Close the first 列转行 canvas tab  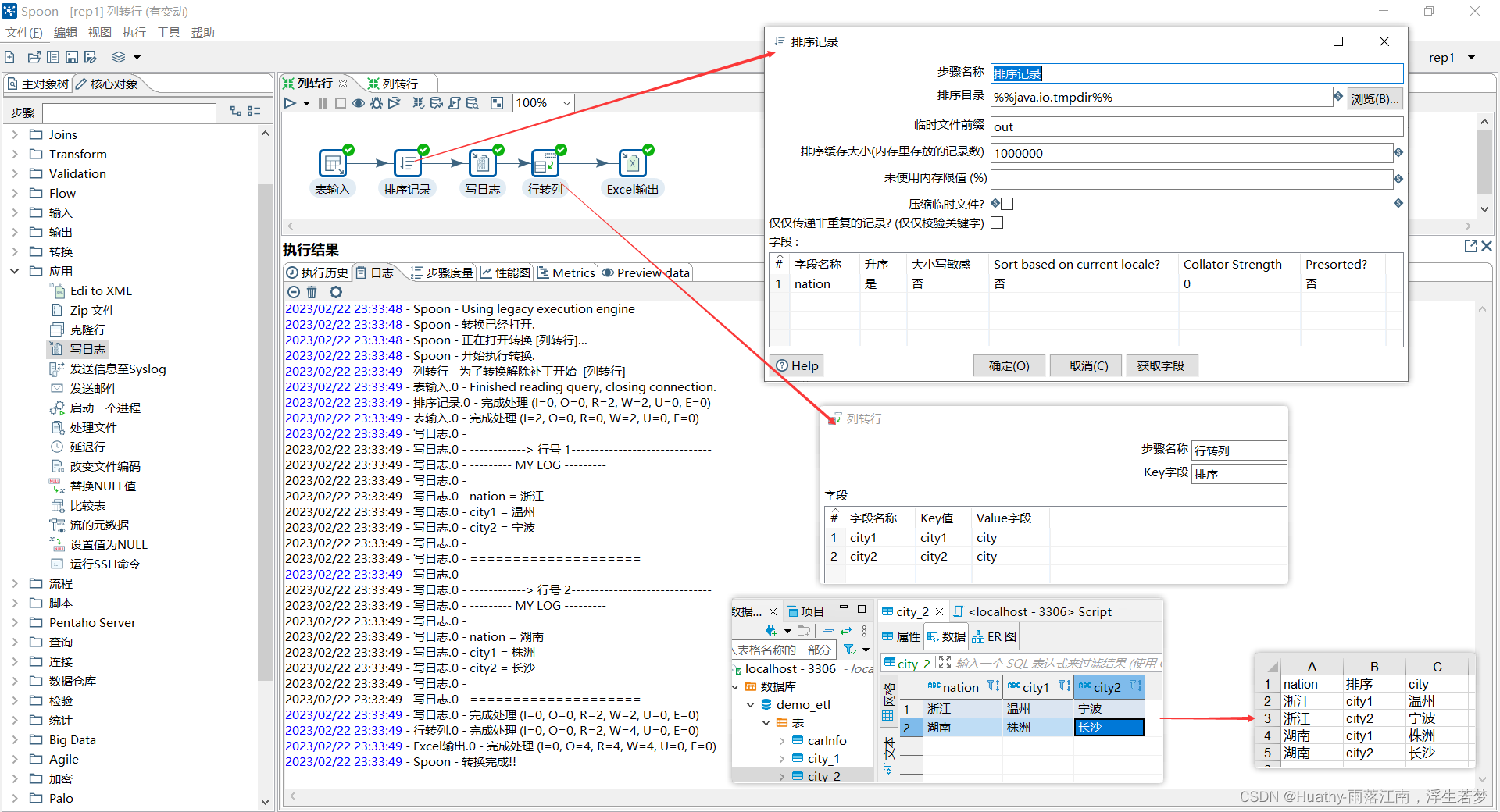tap(343, 84)
